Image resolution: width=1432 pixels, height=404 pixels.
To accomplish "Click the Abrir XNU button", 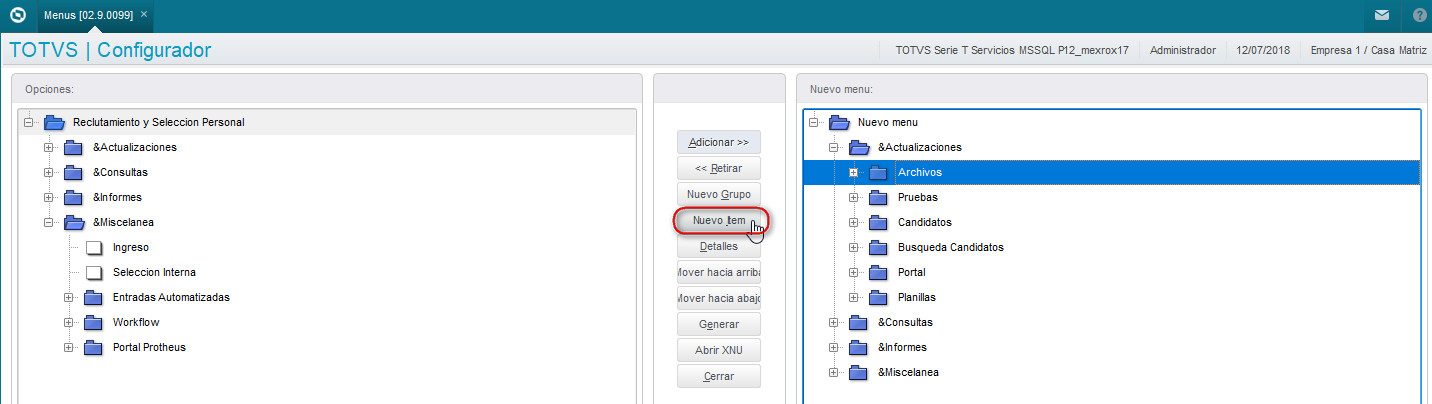I will pos(719,350).
